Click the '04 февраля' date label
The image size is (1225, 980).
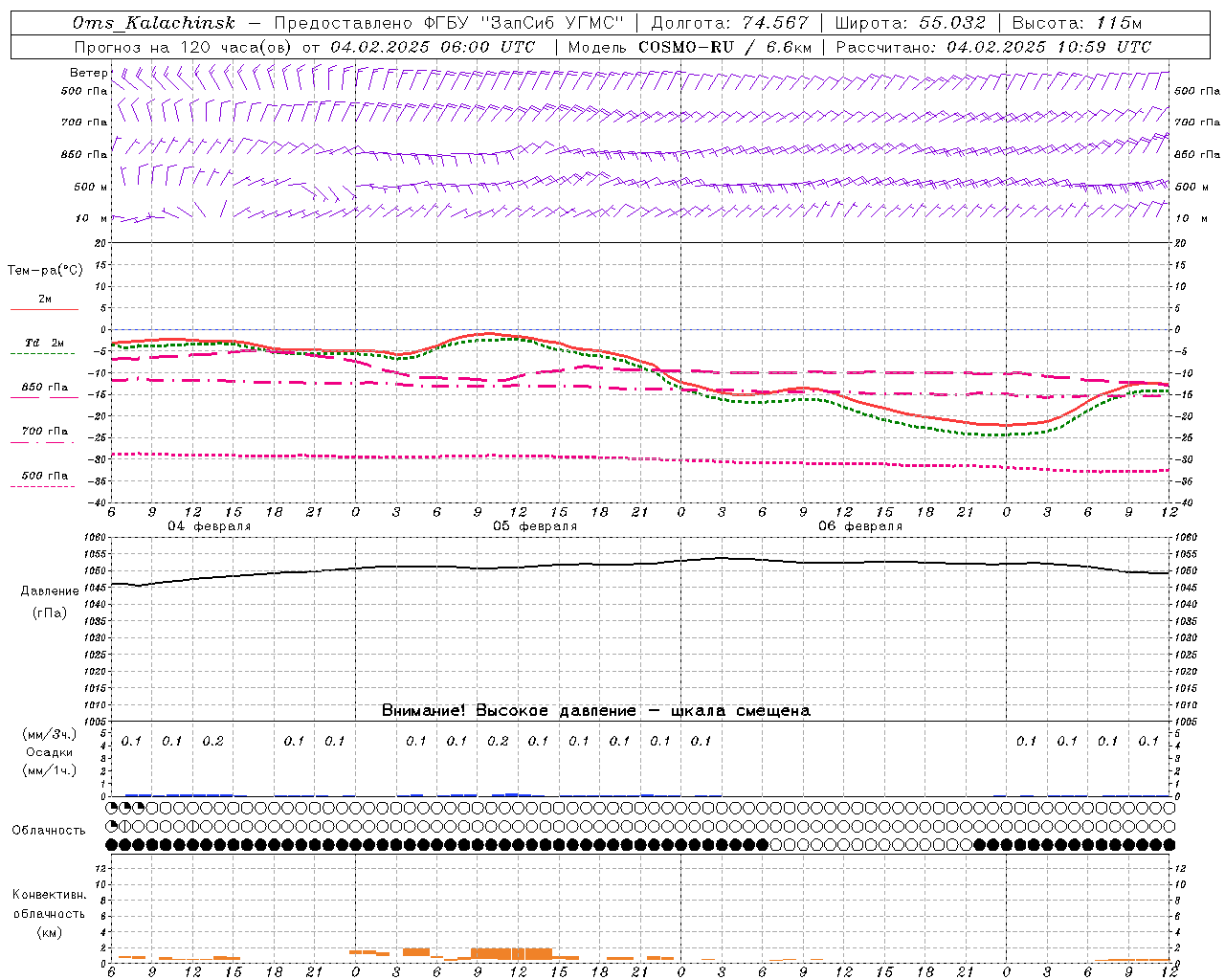click(x=210, y=526)
